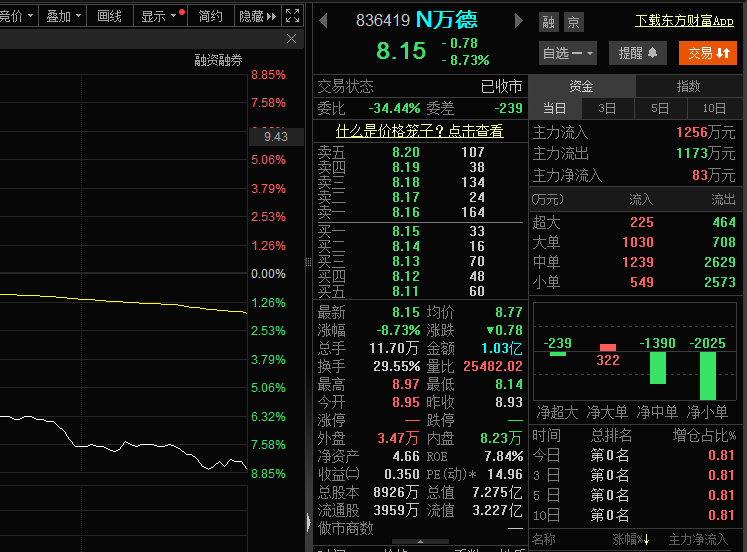Click the 金额 1.03亿 value
Viewport: 747px width, 552px height.
click(502, 348)
